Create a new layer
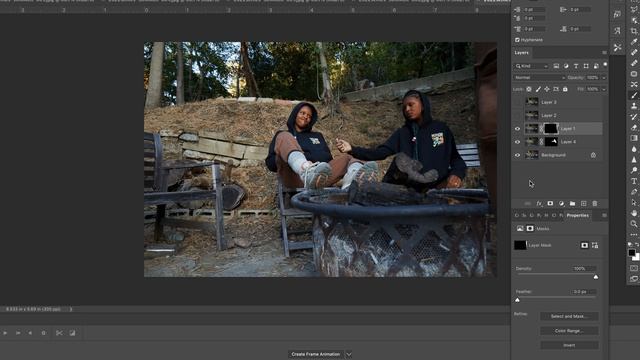 point(583,203)
